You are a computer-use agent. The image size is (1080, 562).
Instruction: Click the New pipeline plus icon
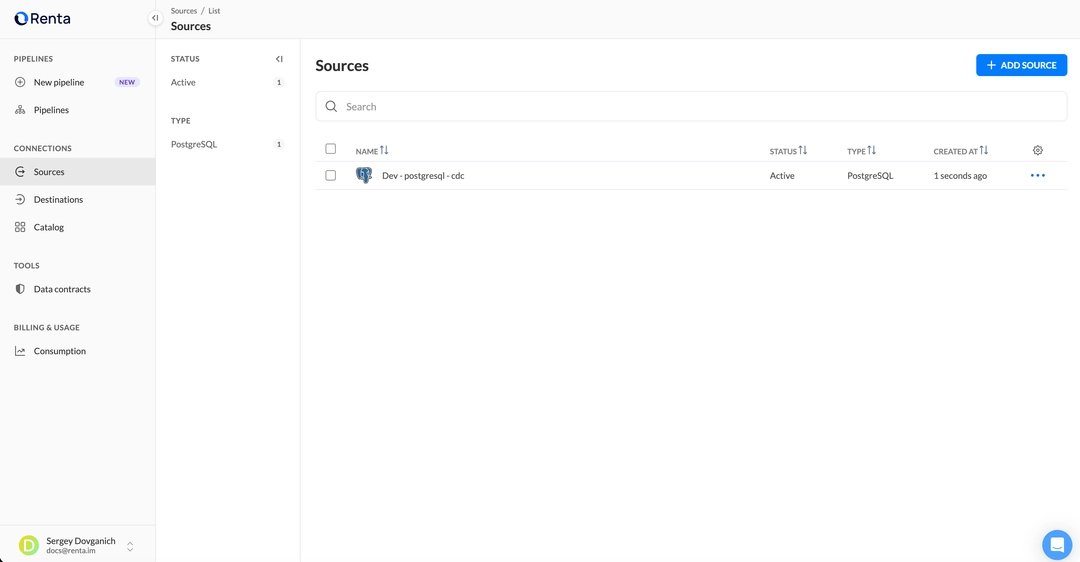click(x=20, y=82)
